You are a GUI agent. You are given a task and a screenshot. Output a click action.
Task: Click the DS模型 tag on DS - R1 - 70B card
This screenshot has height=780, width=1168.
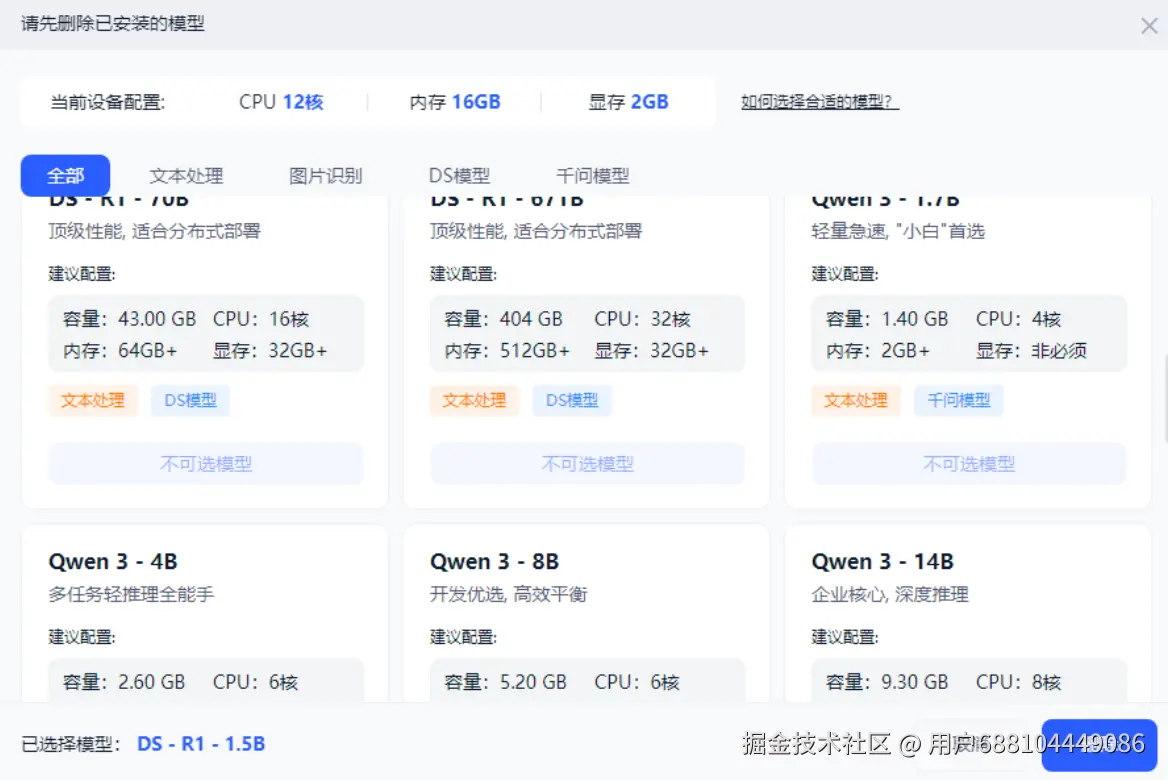pos(189,400)
